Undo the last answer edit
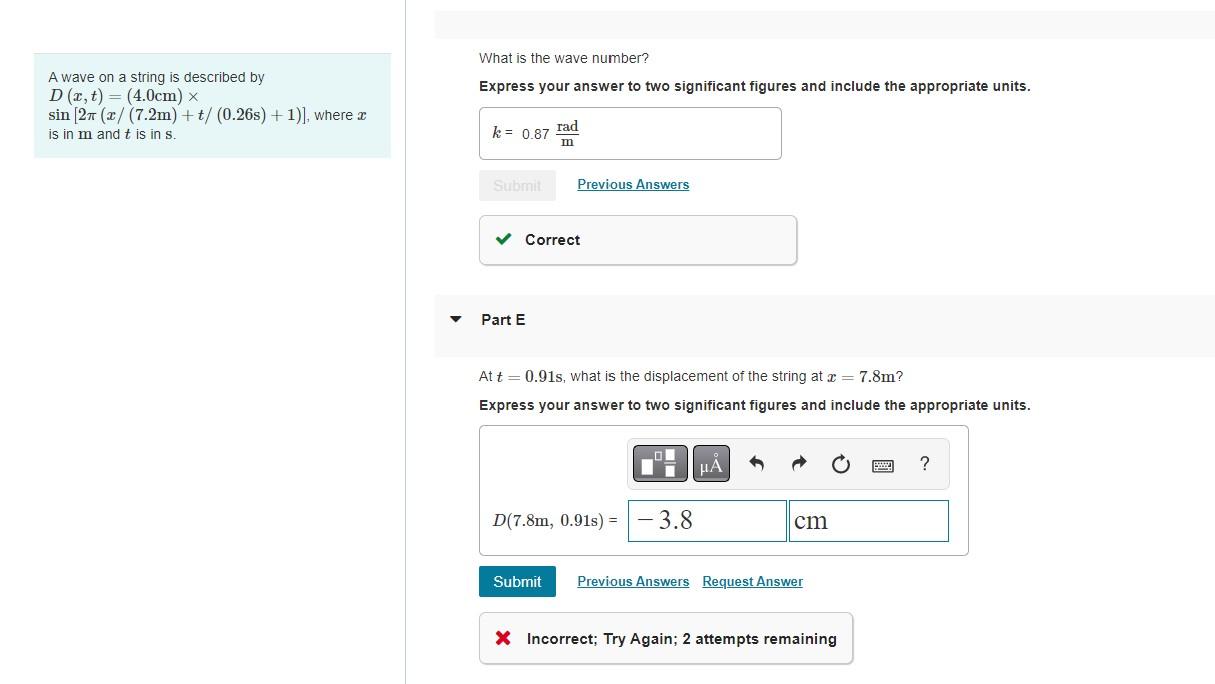This screenshot has height=684, width=1215. pos(756,463)
